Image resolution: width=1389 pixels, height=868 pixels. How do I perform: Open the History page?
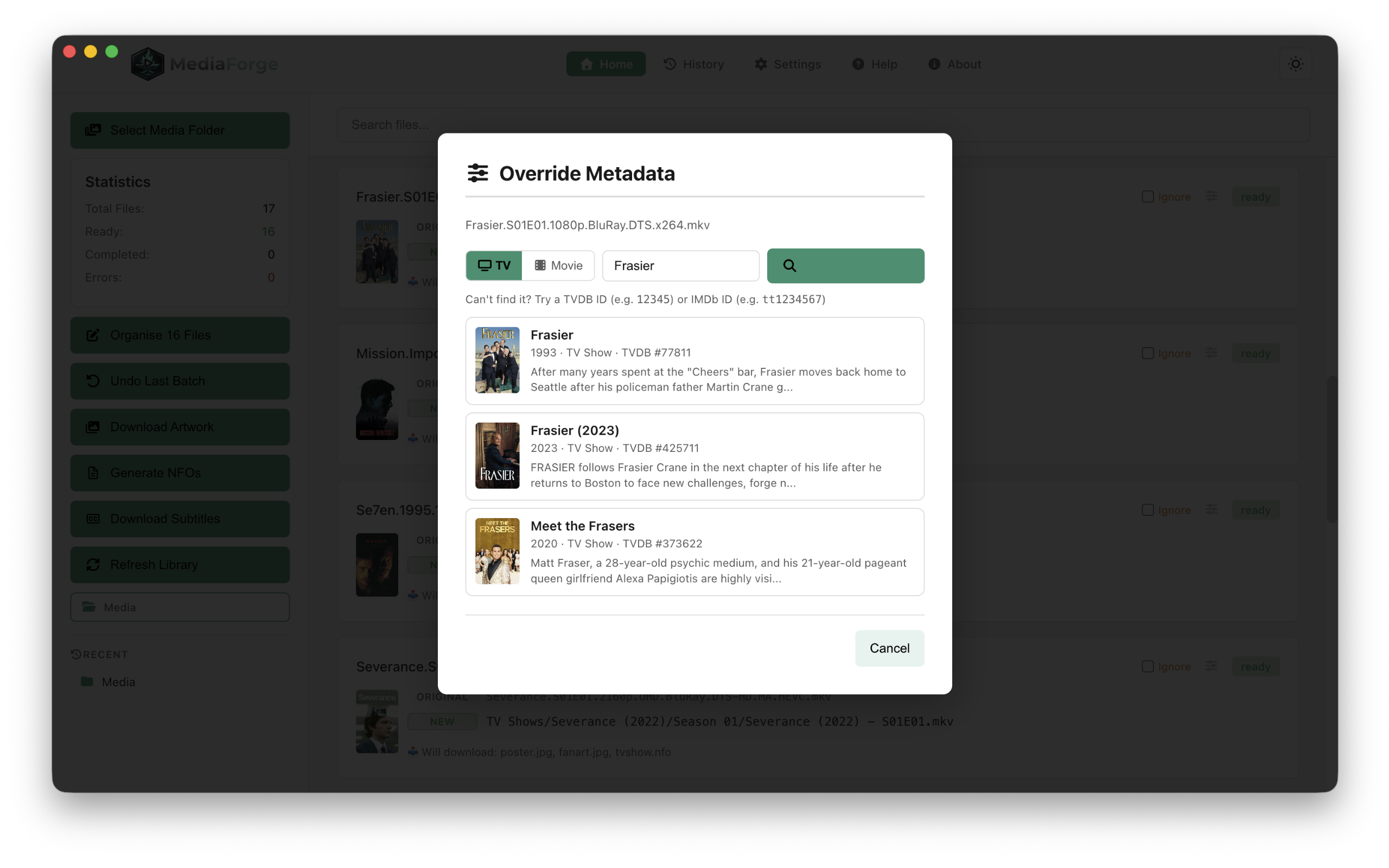point(693,63)
